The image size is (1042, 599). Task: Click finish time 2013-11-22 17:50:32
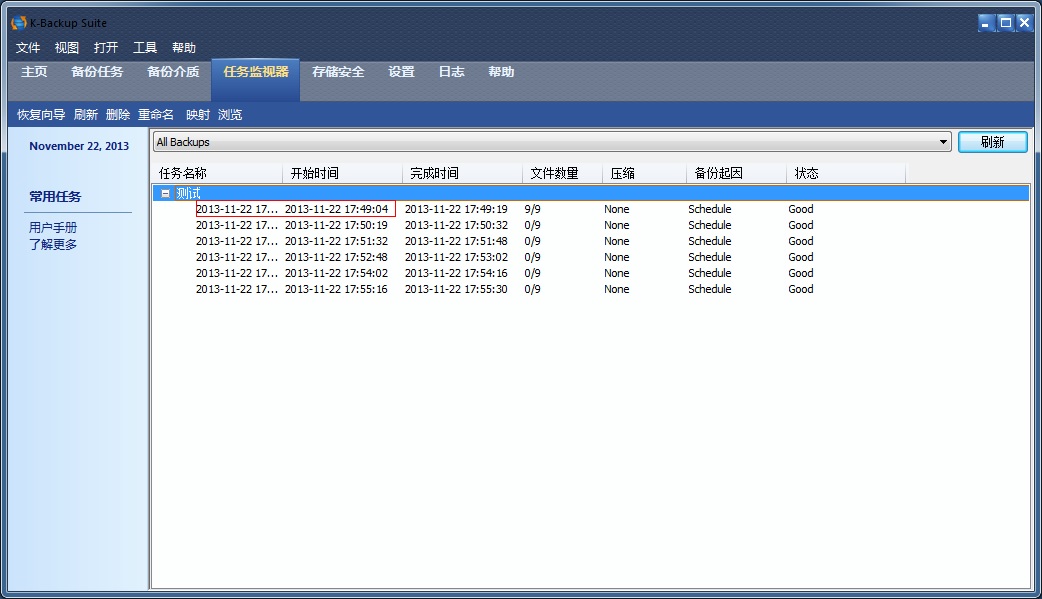[x=456, y=225]
